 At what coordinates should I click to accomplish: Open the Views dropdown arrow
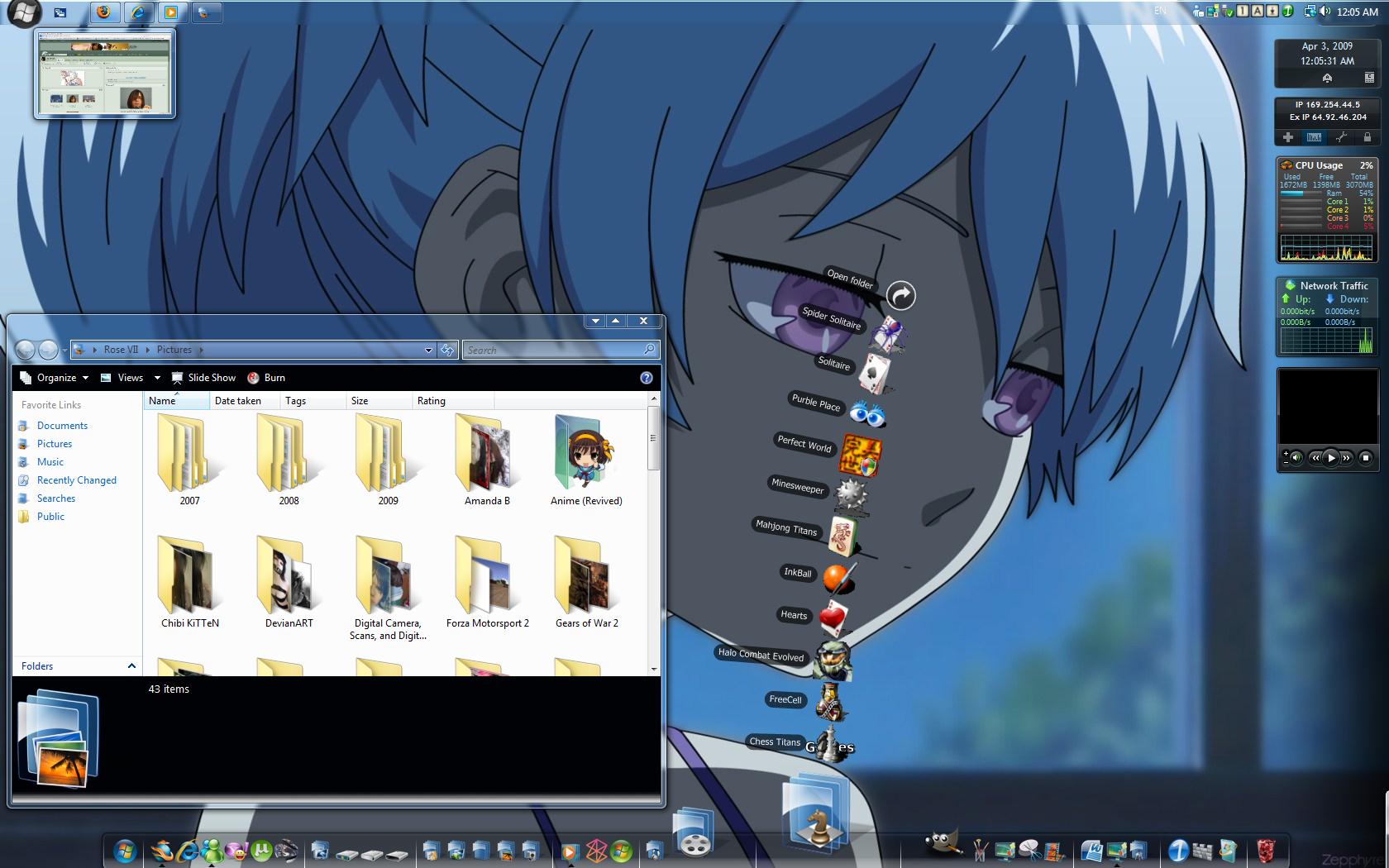click(x=157, y=378)
